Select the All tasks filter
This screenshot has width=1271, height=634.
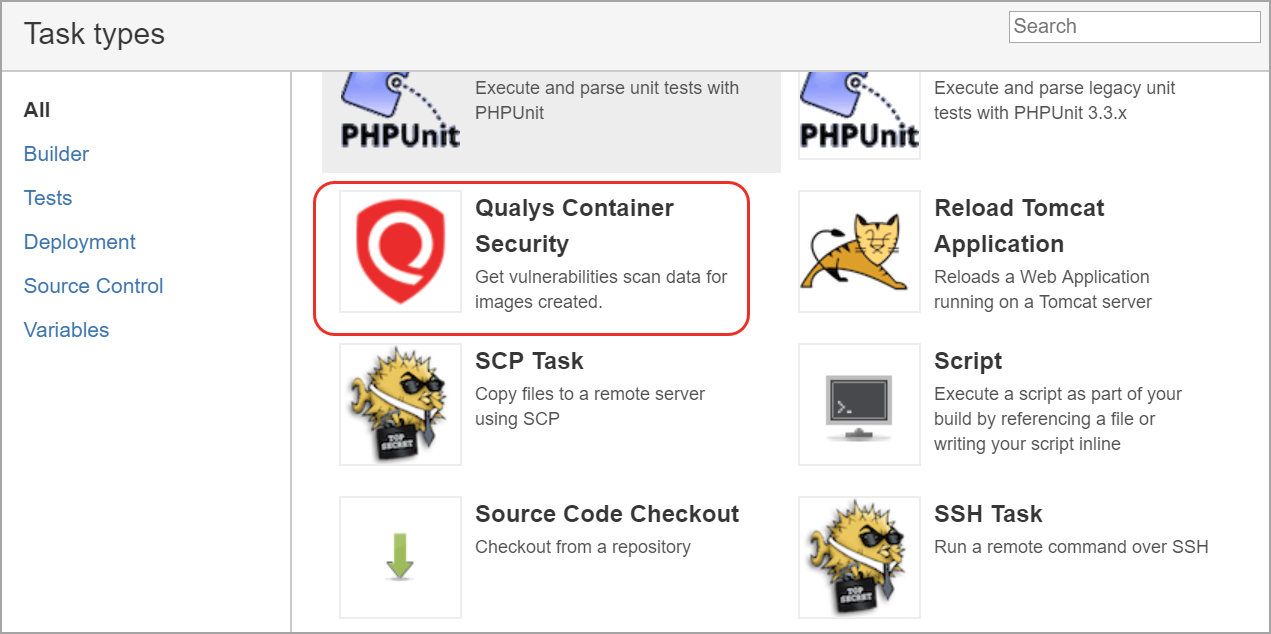(36, 110)
